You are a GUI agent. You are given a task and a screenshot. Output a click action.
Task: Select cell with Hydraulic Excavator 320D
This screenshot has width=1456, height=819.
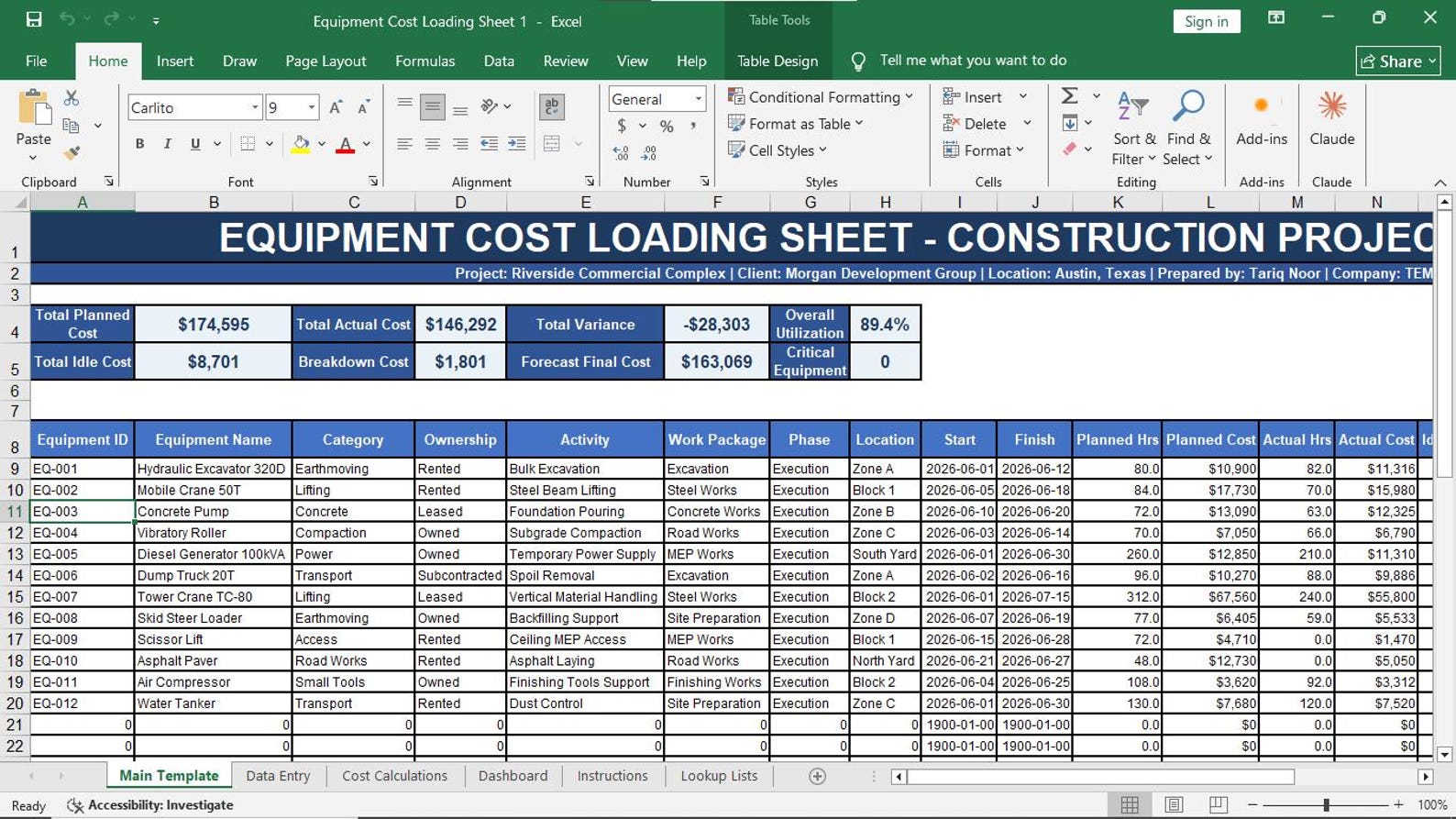[x=213, y=469]
